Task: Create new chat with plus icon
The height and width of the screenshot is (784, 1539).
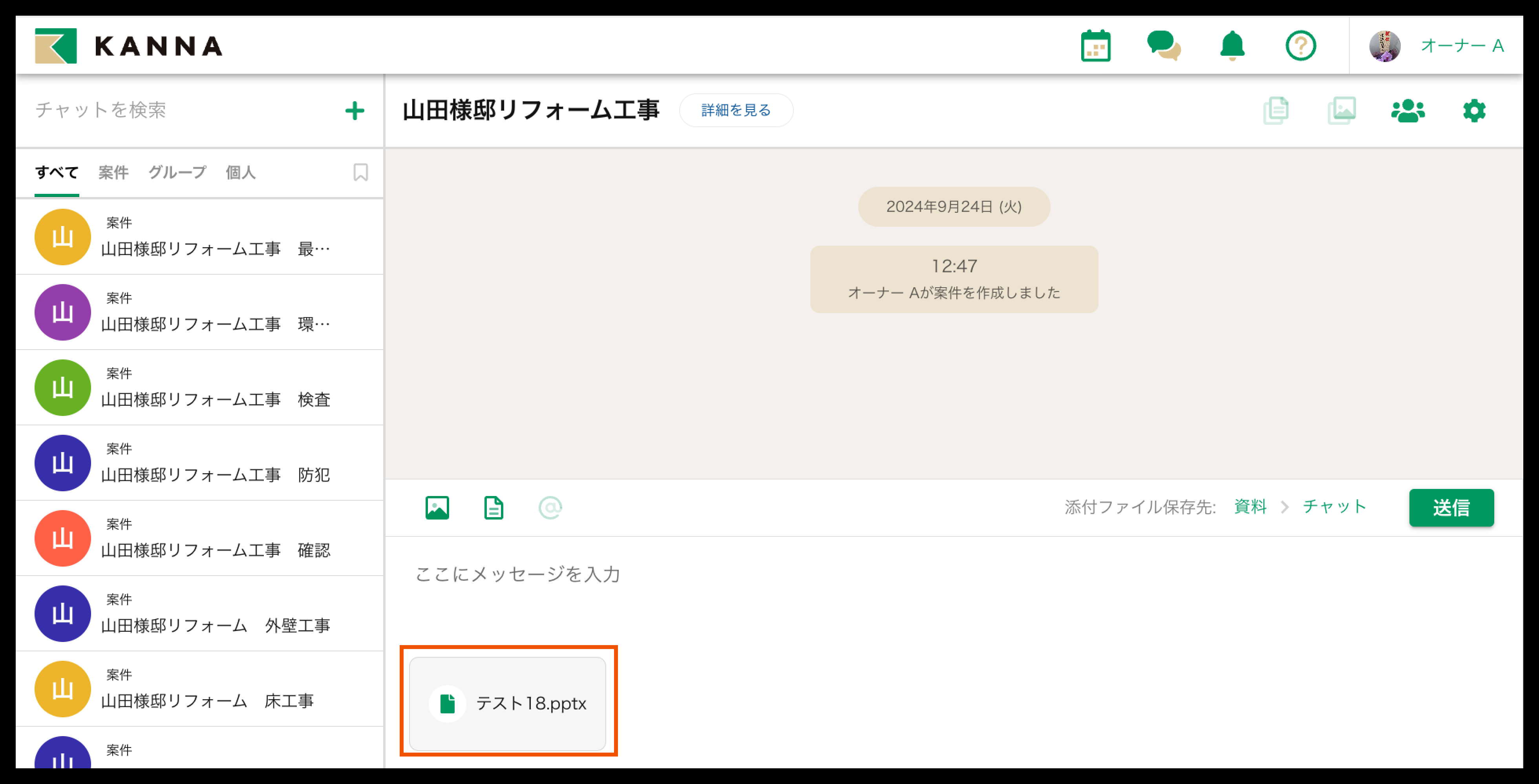Action: pyautogui.click(x=355, y=111)
